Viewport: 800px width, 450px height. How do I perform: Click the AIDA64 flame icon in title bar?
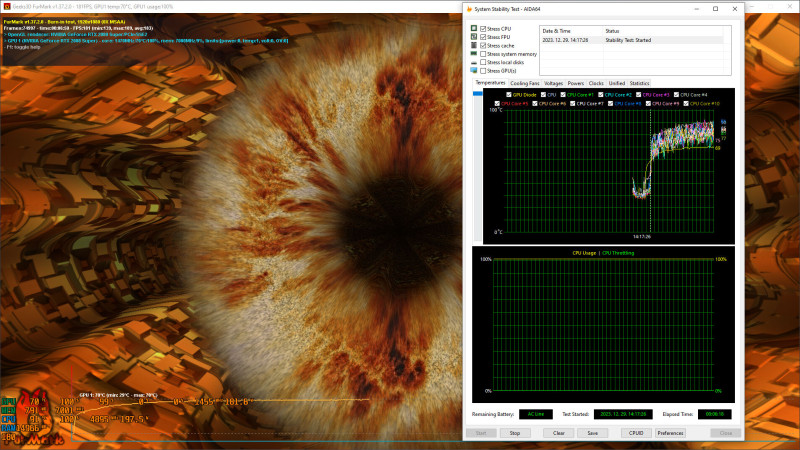click(470, 9)
